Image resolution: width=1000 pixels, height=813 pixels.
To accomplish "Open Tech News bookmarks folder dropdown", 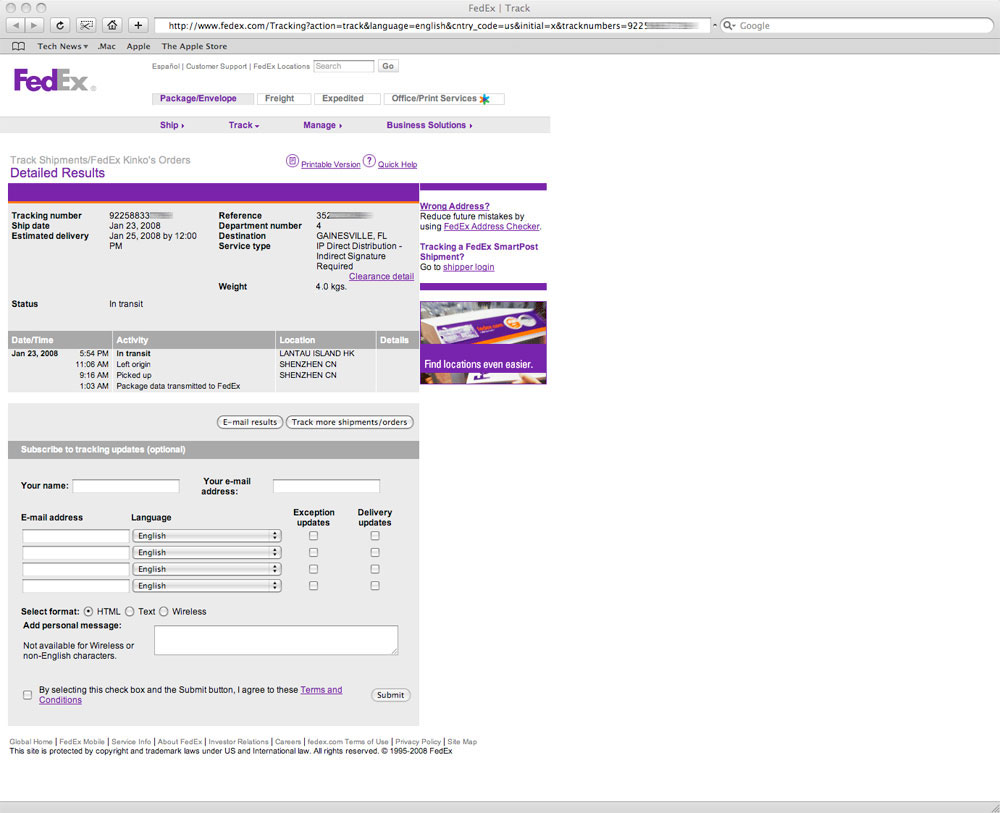I will pyautogui.click(x=62, y=47).
